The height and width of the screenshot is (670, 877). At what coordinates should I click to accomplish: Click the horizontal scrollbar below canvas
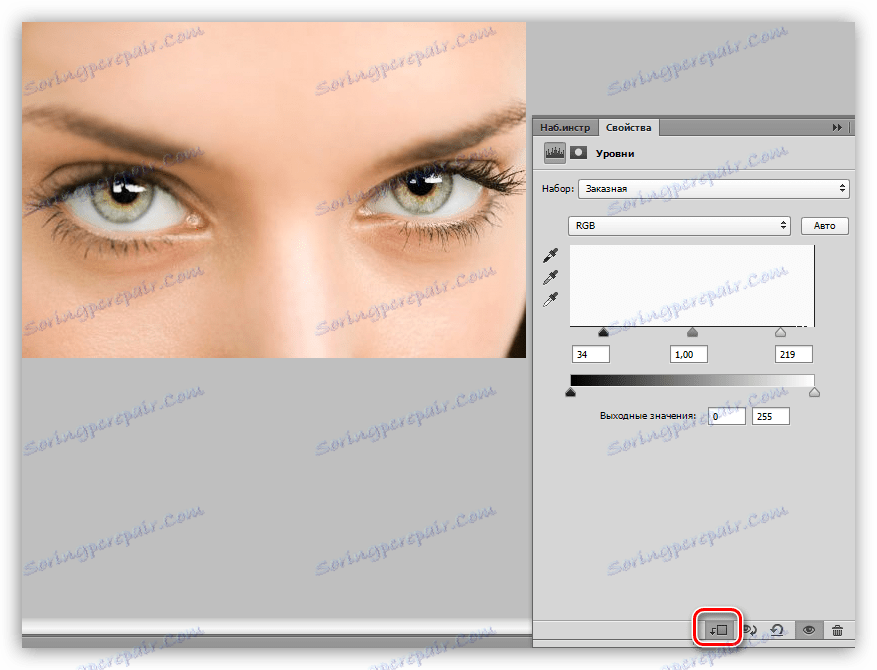click(277, 626)
